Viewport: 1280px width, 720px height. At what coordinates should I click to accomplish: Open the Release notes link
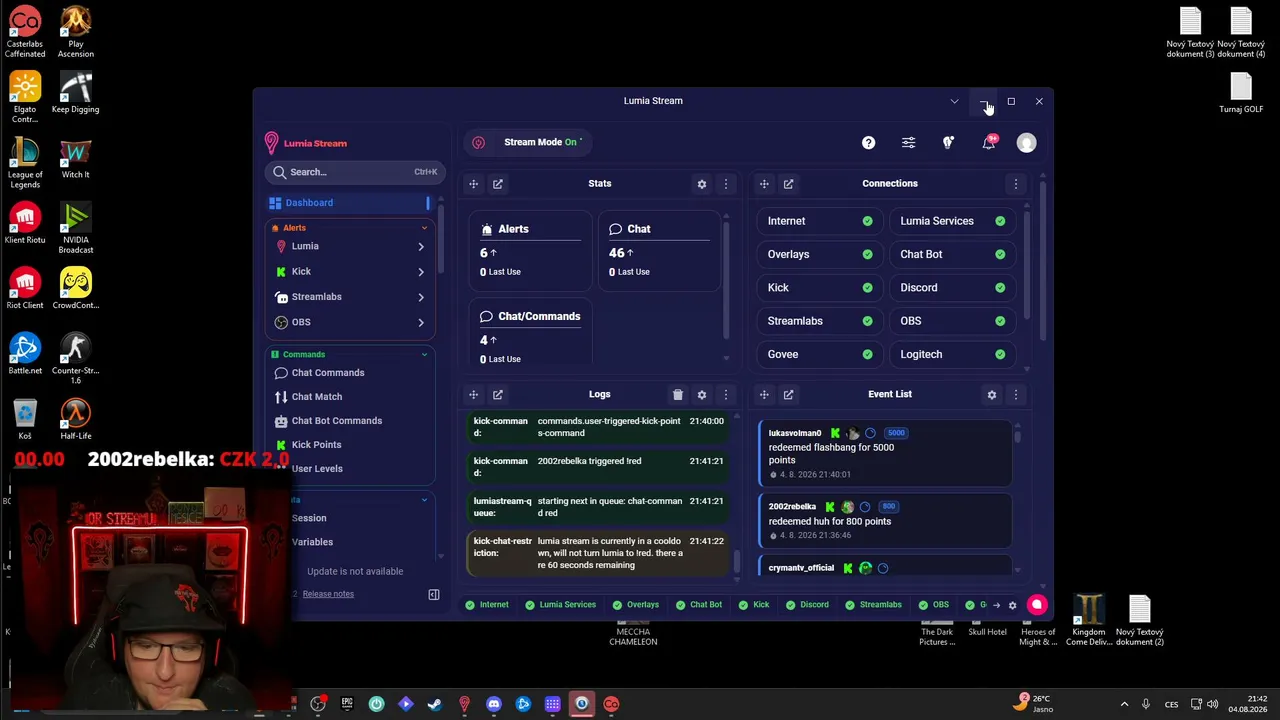(x=328, y=594)
